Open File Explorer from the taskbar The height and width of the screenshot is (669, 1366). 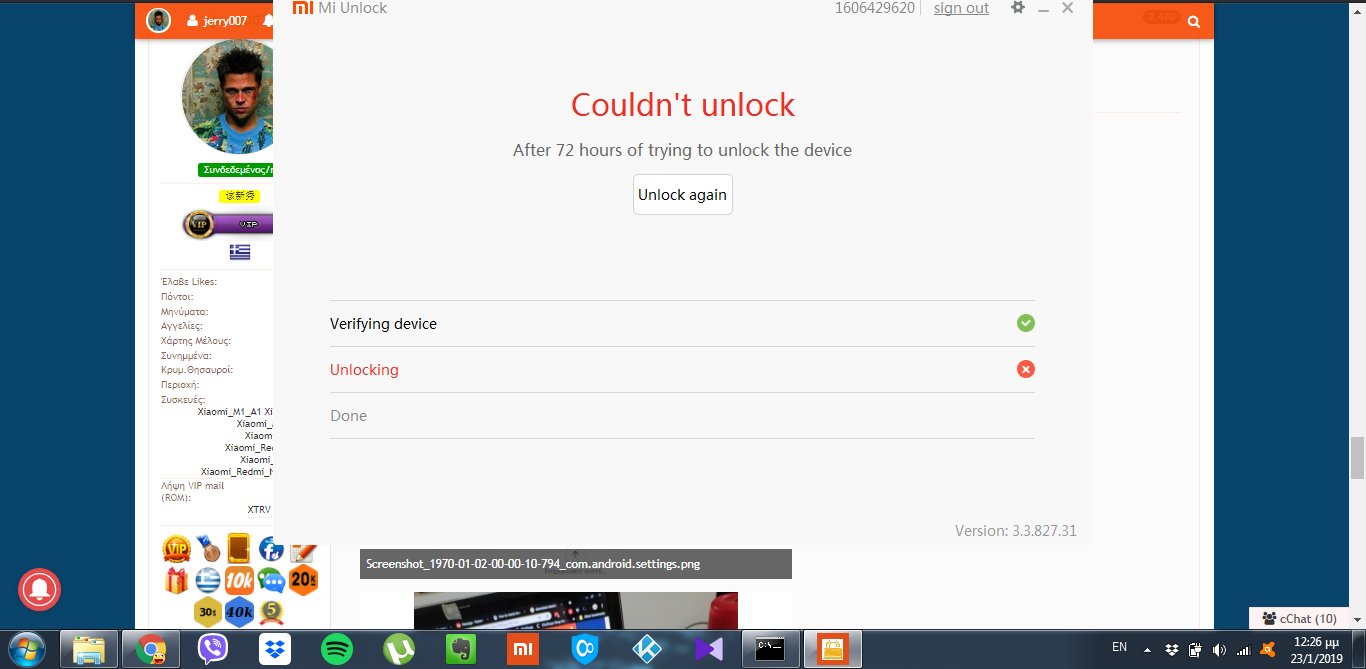pos(89,650)
